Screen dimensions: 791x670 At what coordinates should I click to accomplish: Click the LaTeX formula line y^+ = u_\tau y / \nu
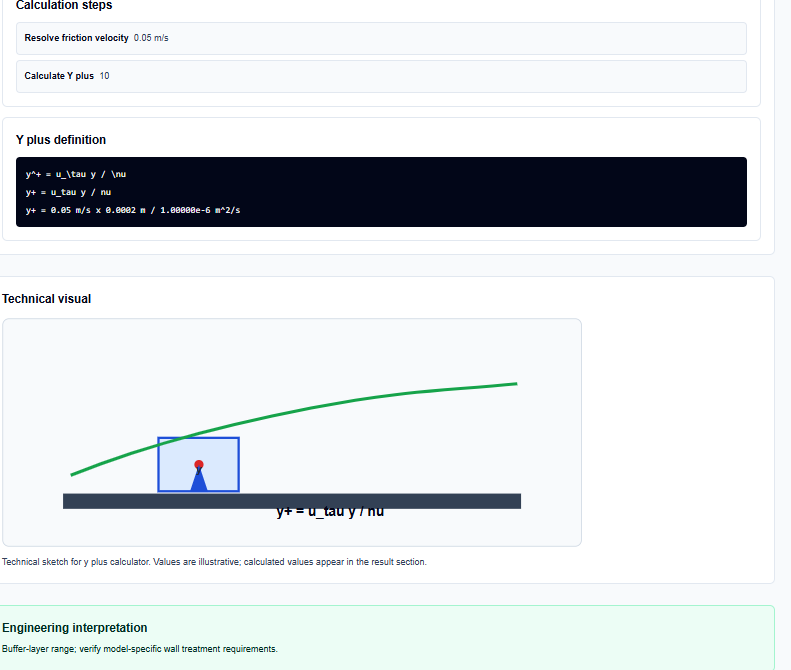(76, 174)
